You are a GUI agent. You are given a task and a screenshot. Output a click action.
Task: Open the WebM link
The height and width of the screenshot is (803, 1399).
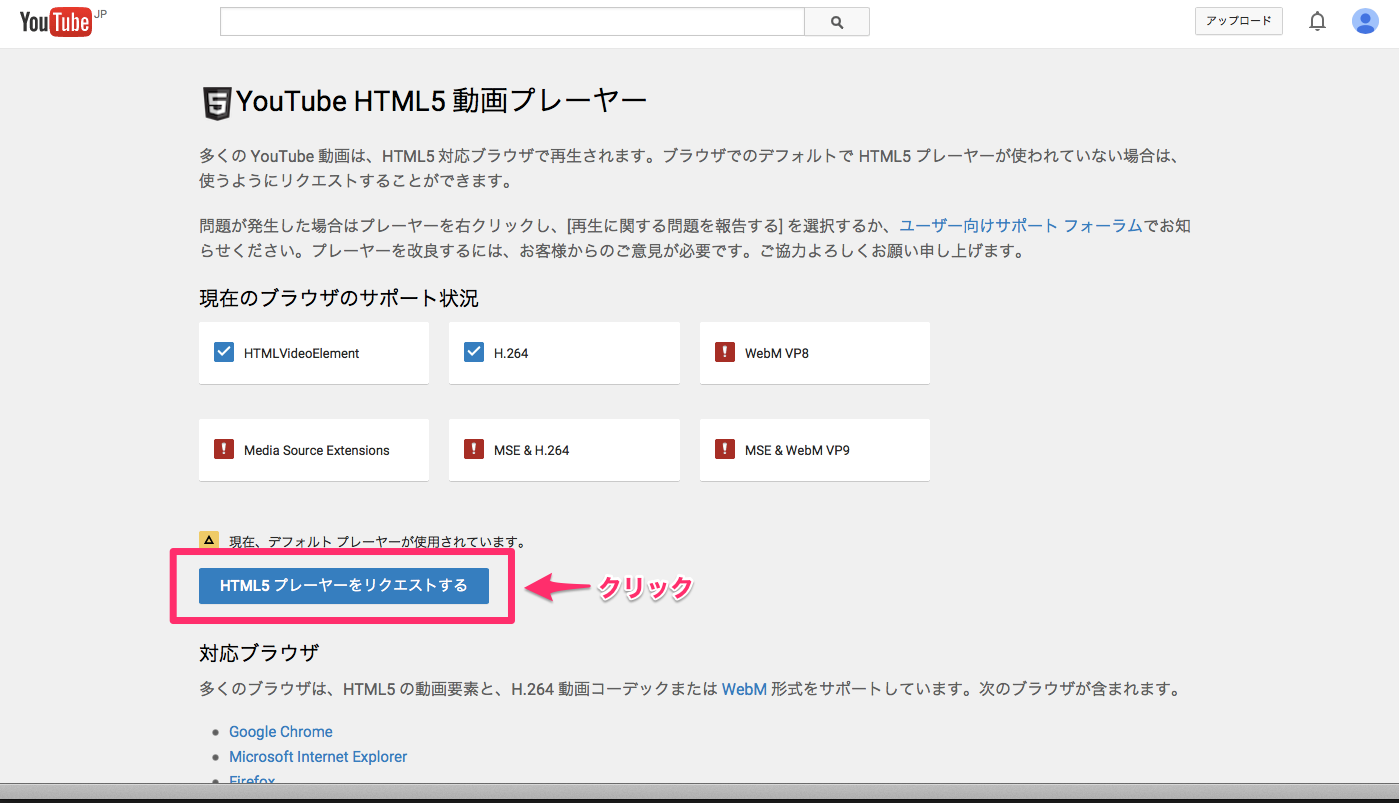pyautogui.click(x=744, y=689)
